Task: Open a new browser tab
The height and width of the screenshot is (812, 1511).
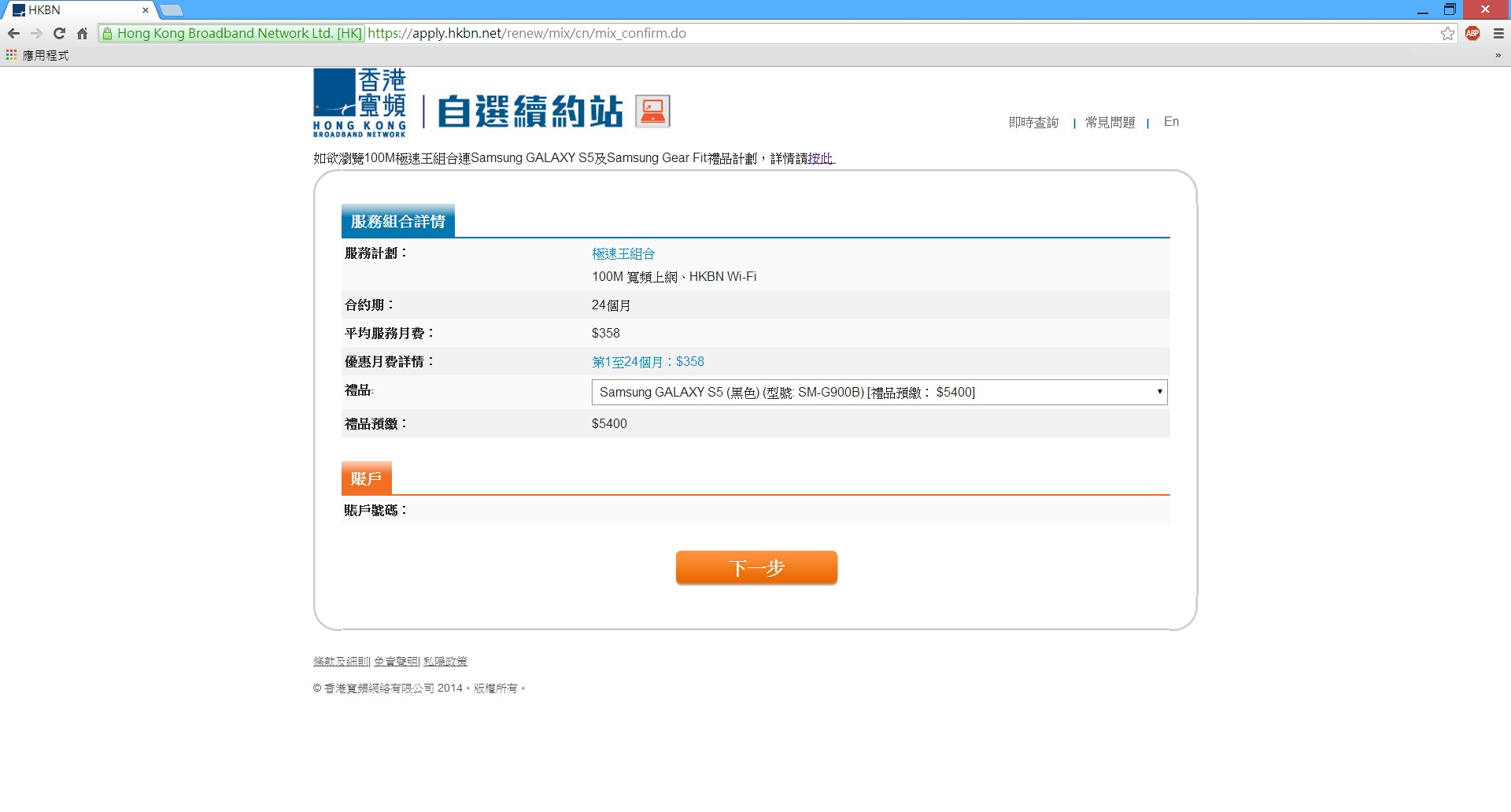Action: [x=172, y=10]
